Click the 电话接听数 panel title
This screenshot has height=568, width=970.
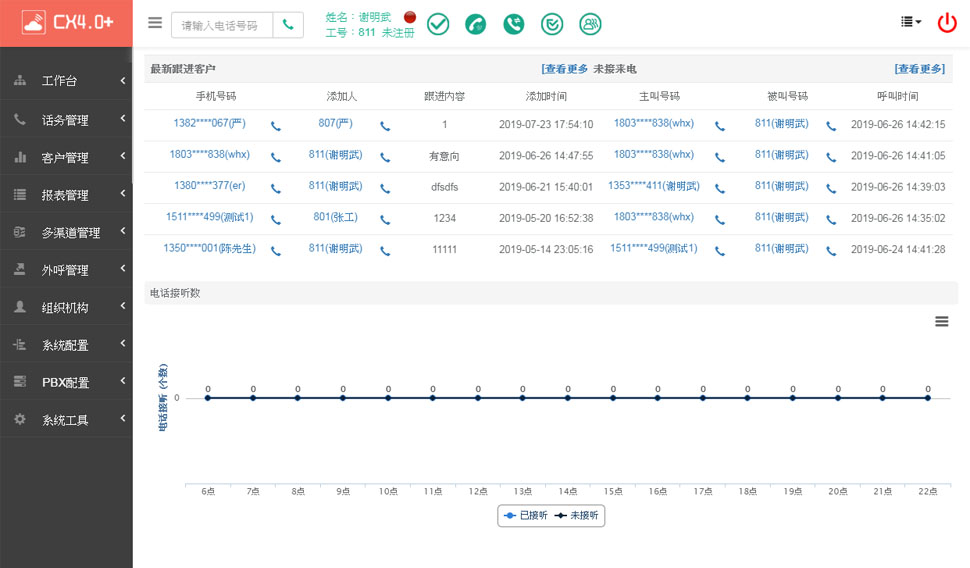pyautogui.click(x=175, y=293)
